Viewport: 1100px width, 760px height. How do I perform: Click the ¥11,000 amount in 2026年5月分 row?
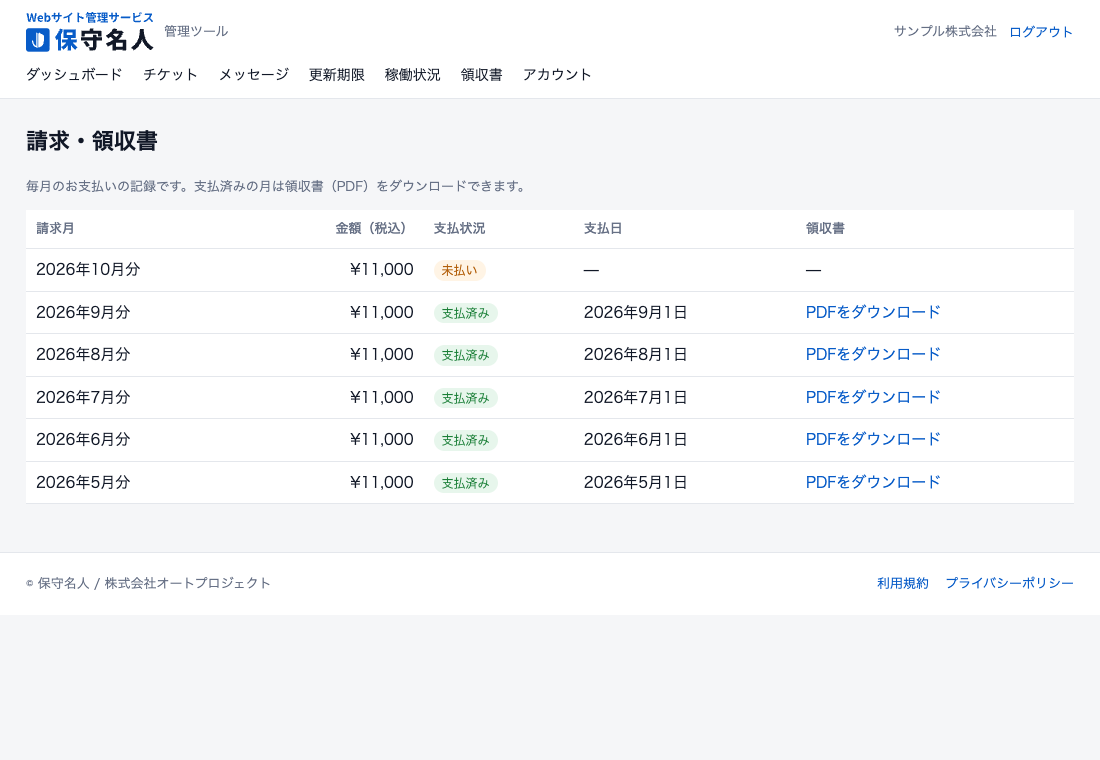click(x=382, y=482)
